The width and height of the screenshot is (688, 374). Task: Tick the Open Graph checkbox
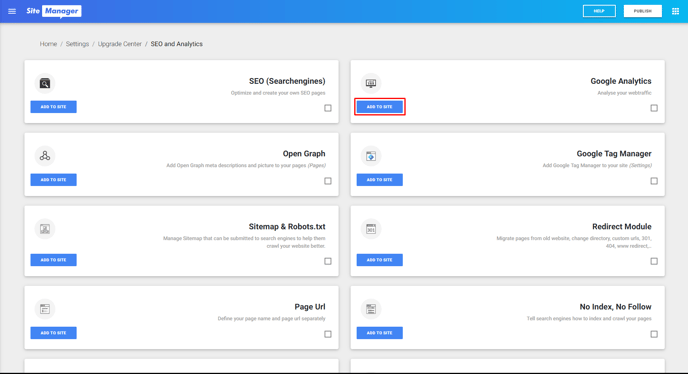coord(328,181)
